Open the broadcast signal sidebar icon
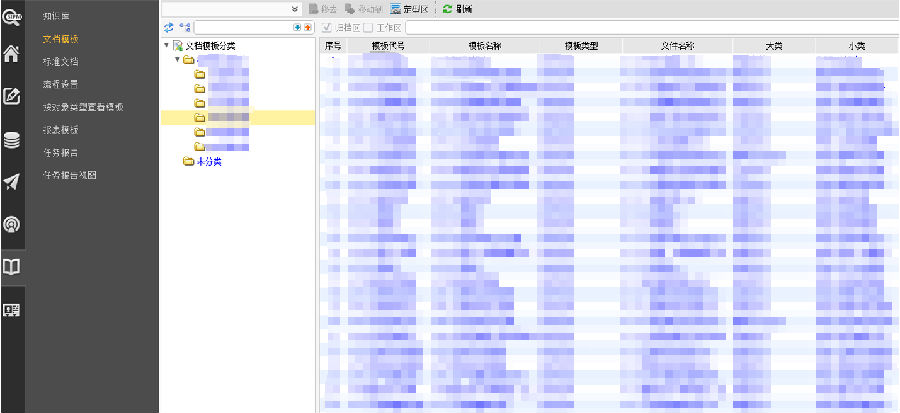The image size is (900, 413). 12,224
